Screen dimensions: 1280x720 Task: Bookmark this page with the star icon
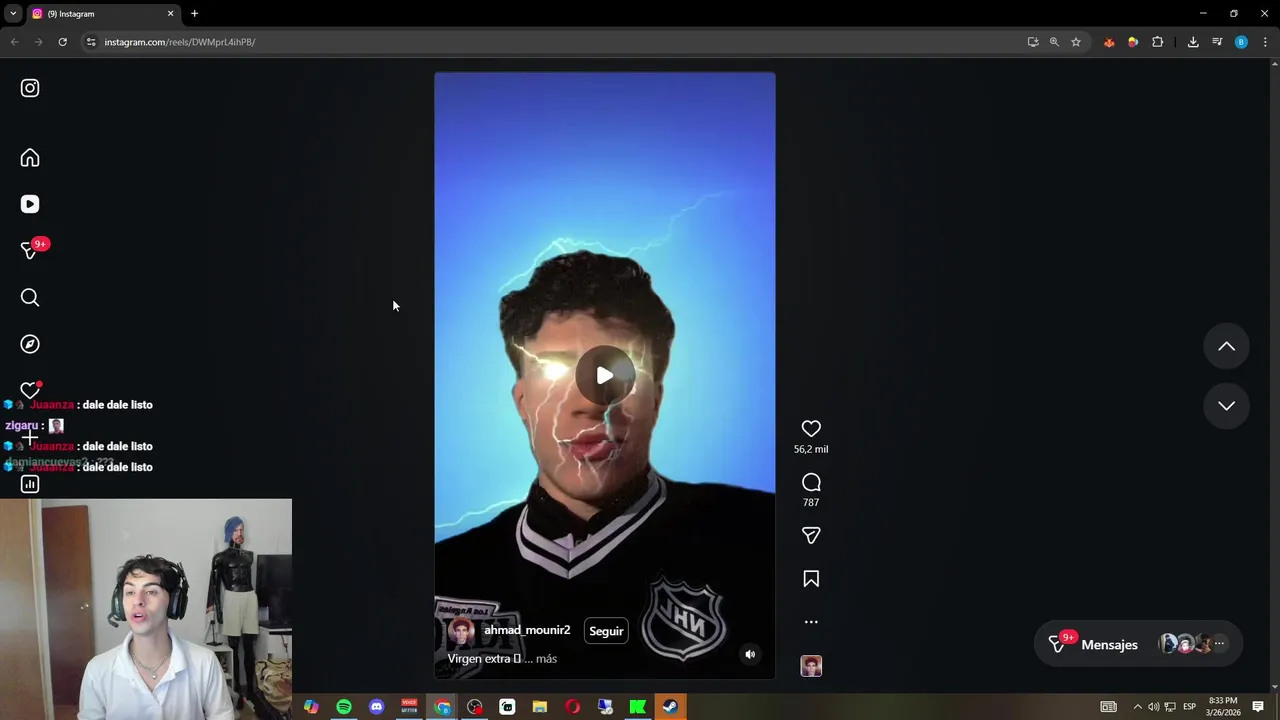[x=1076, y=42]
